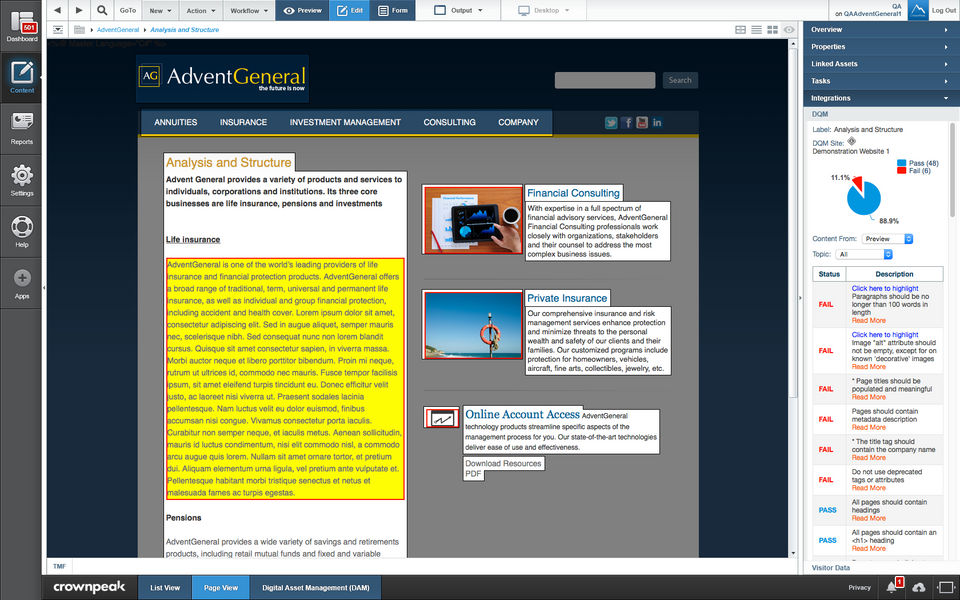
Task: Open the Action dropdown menu
Action: pyautogui.click(x=201, y=10)
